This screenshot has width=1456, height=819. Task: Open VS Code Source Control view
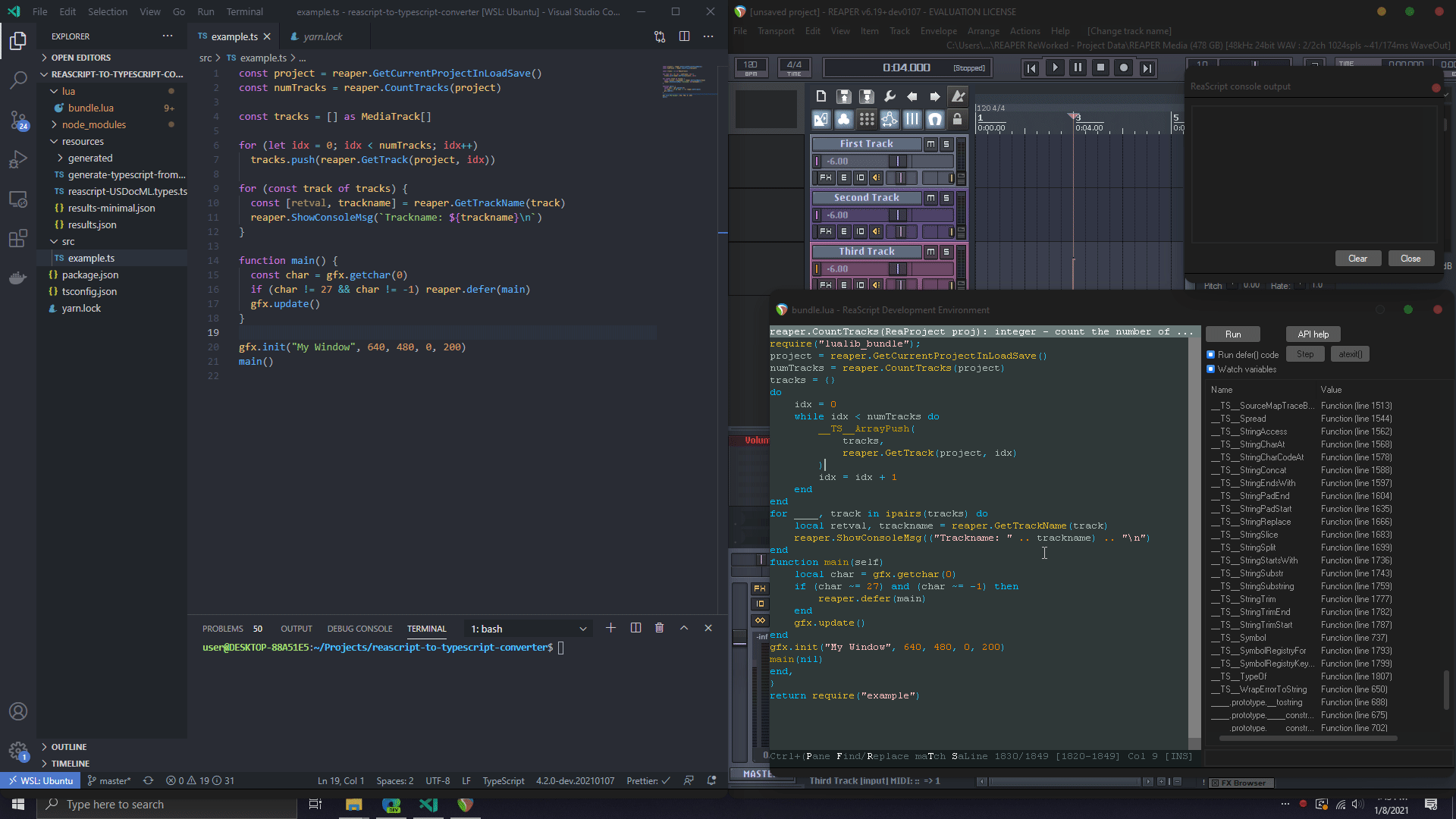[x=18, y=120]
